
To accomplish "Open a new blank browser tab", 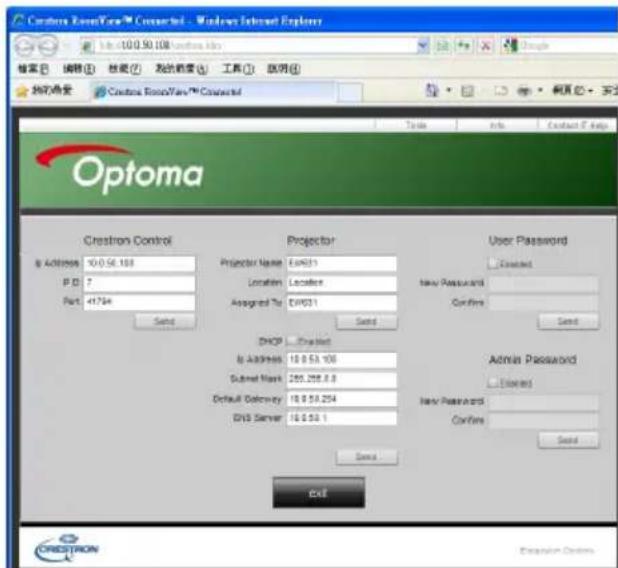I will pyautogui.click(x=350, y=93).
